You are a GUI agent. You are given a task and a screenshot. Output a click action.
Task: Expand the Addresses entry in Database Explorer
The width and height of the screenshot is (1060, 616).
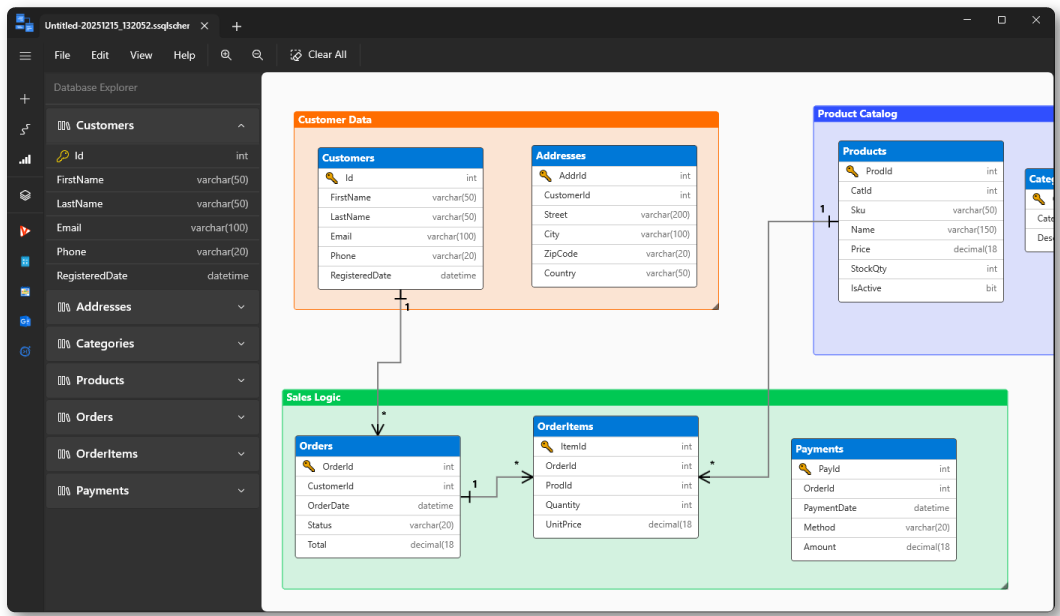240,306
